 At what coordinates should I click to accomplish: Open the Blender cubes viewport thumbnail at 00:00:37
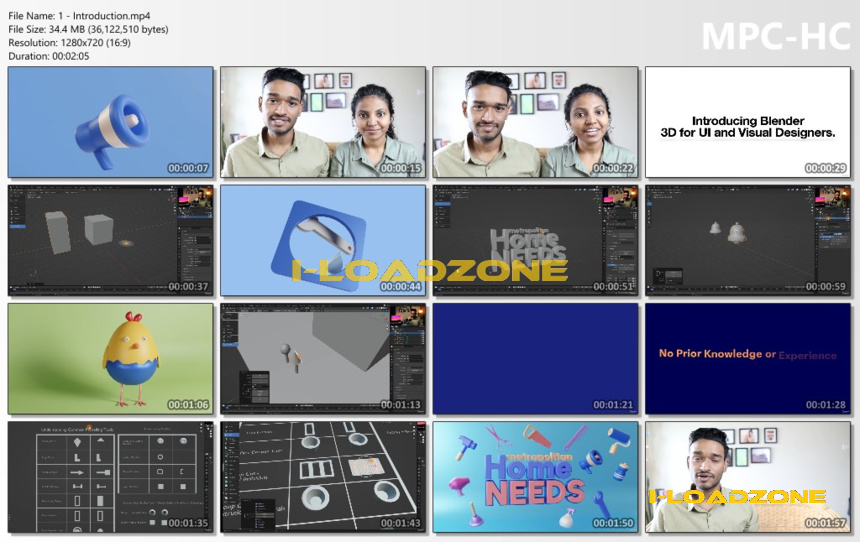tap(111, 240)
